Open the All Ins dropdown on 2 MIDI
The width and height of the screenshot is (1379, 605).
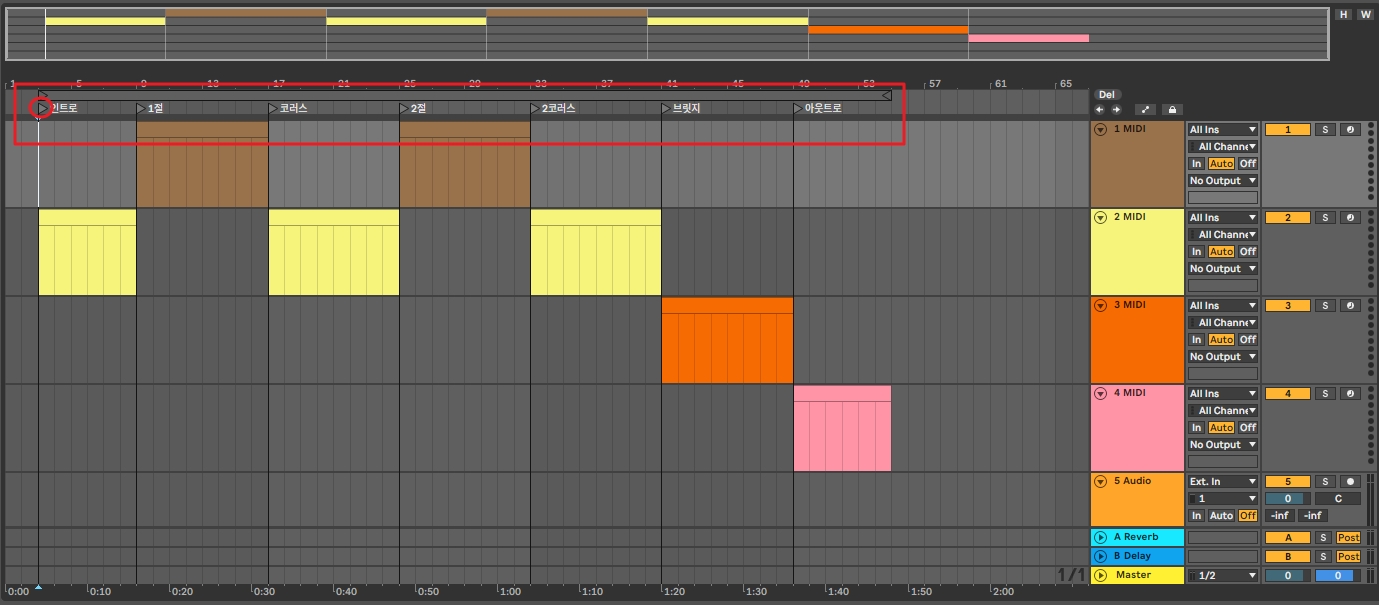pyautogui.click(x=1223, y=218)
